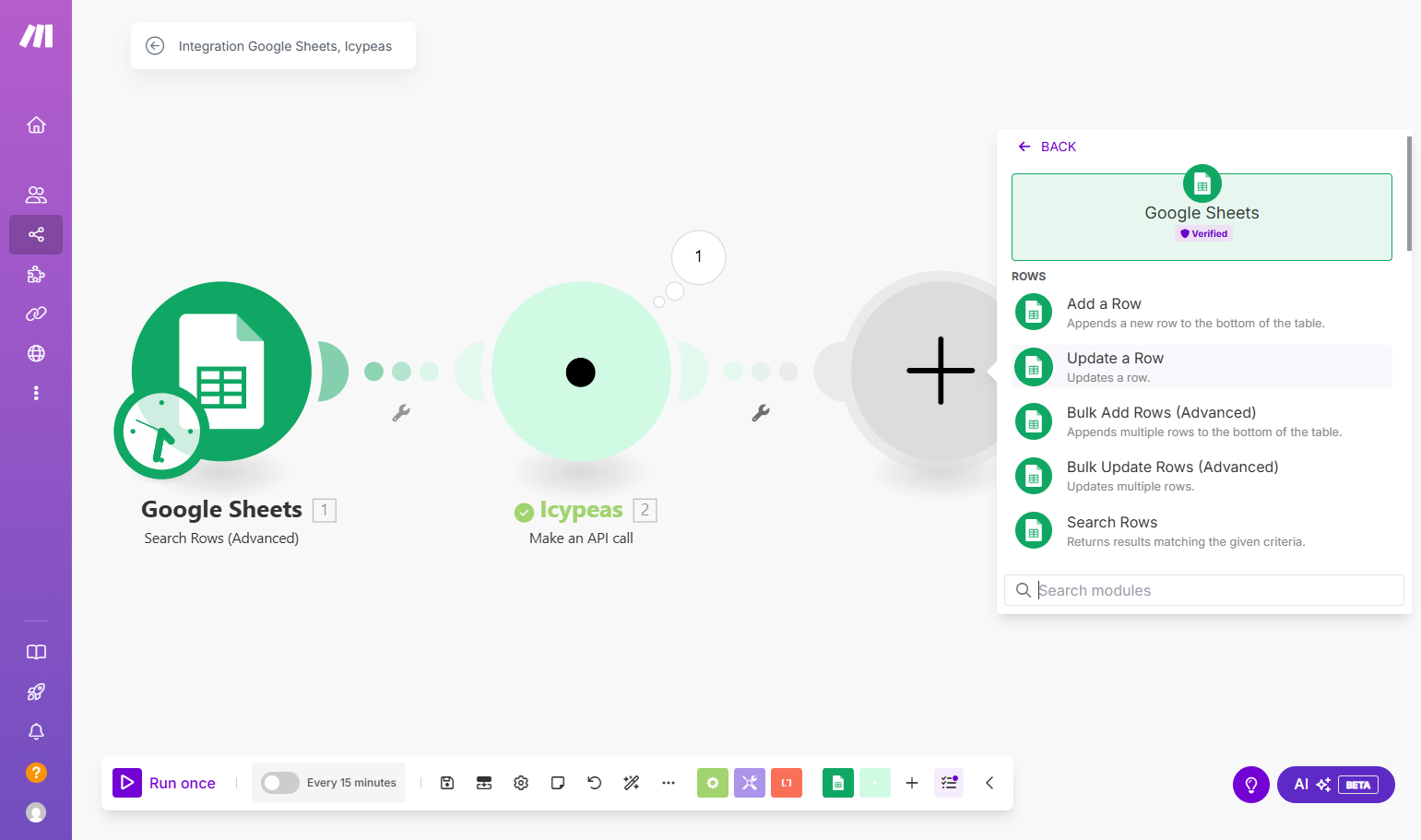Click the Make logo in the sidebar

[36, 36]
